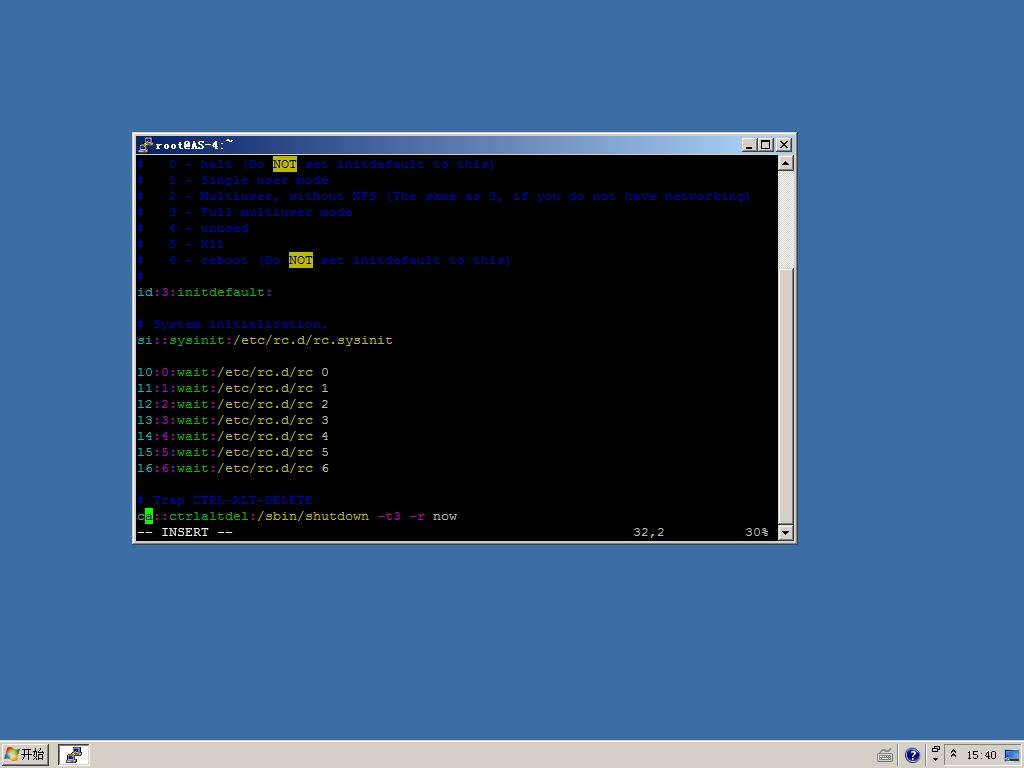Click the si::sysinit rc.sysinit line
Screen dimensions: 1024x768
(x=265, y=340)
